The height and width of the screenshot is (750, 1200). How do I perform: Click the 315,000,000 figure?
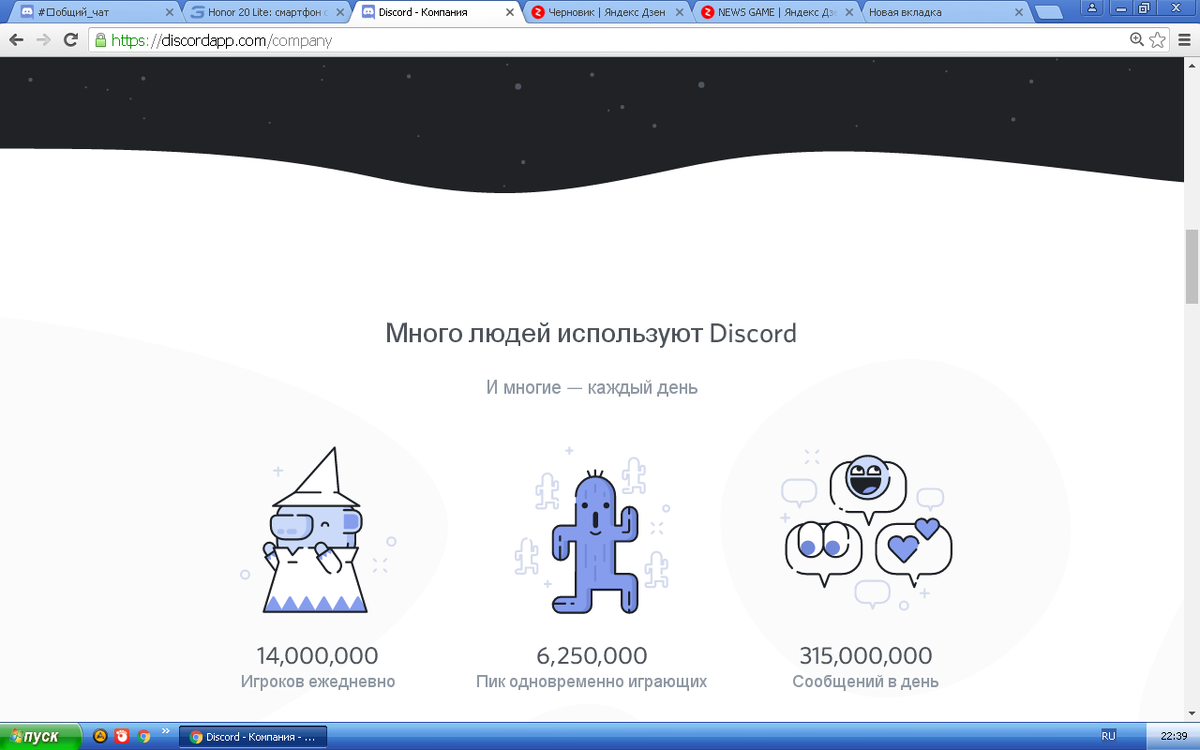[866, 656]
